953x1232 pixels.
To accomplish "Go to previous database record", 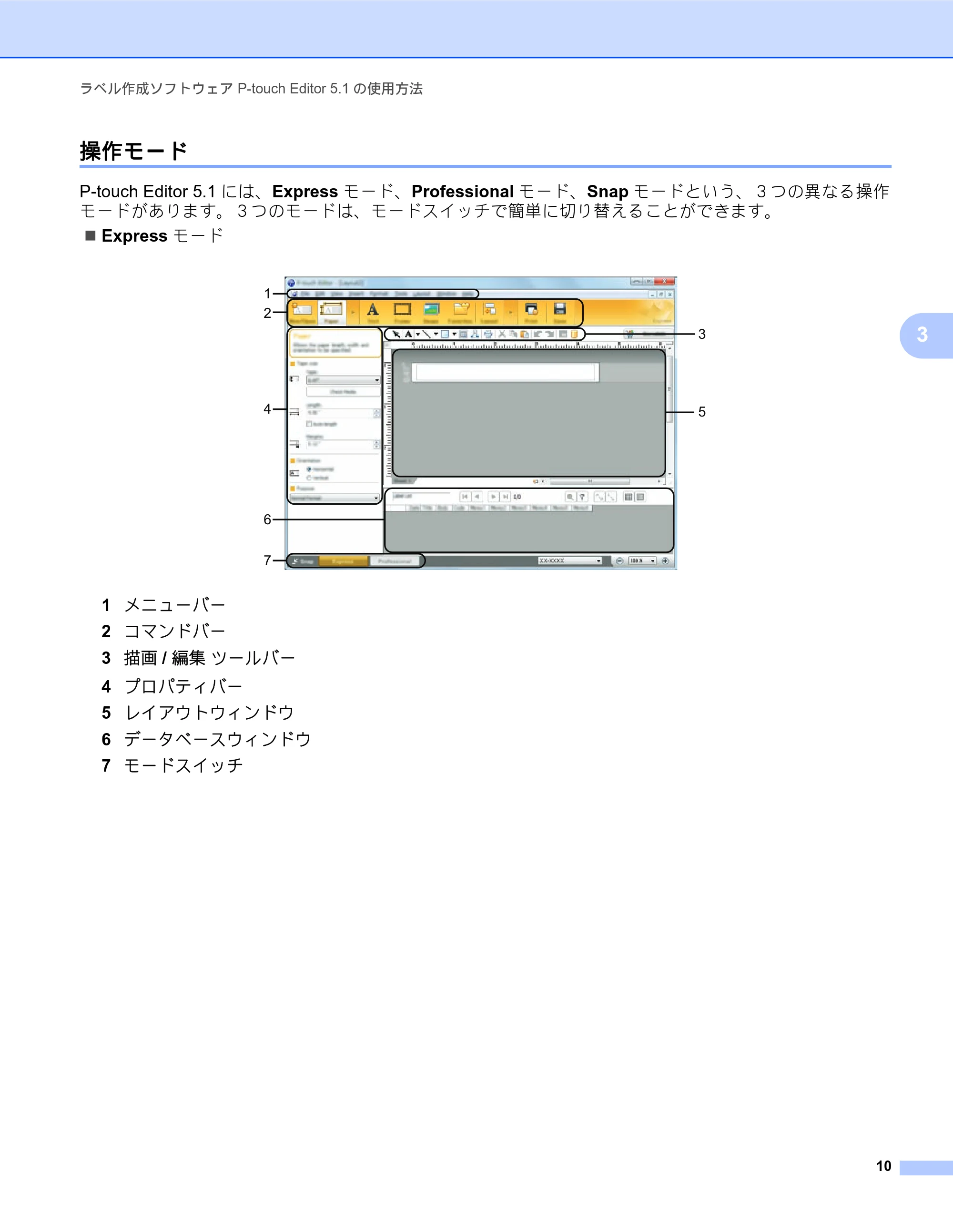I will 477,497.
